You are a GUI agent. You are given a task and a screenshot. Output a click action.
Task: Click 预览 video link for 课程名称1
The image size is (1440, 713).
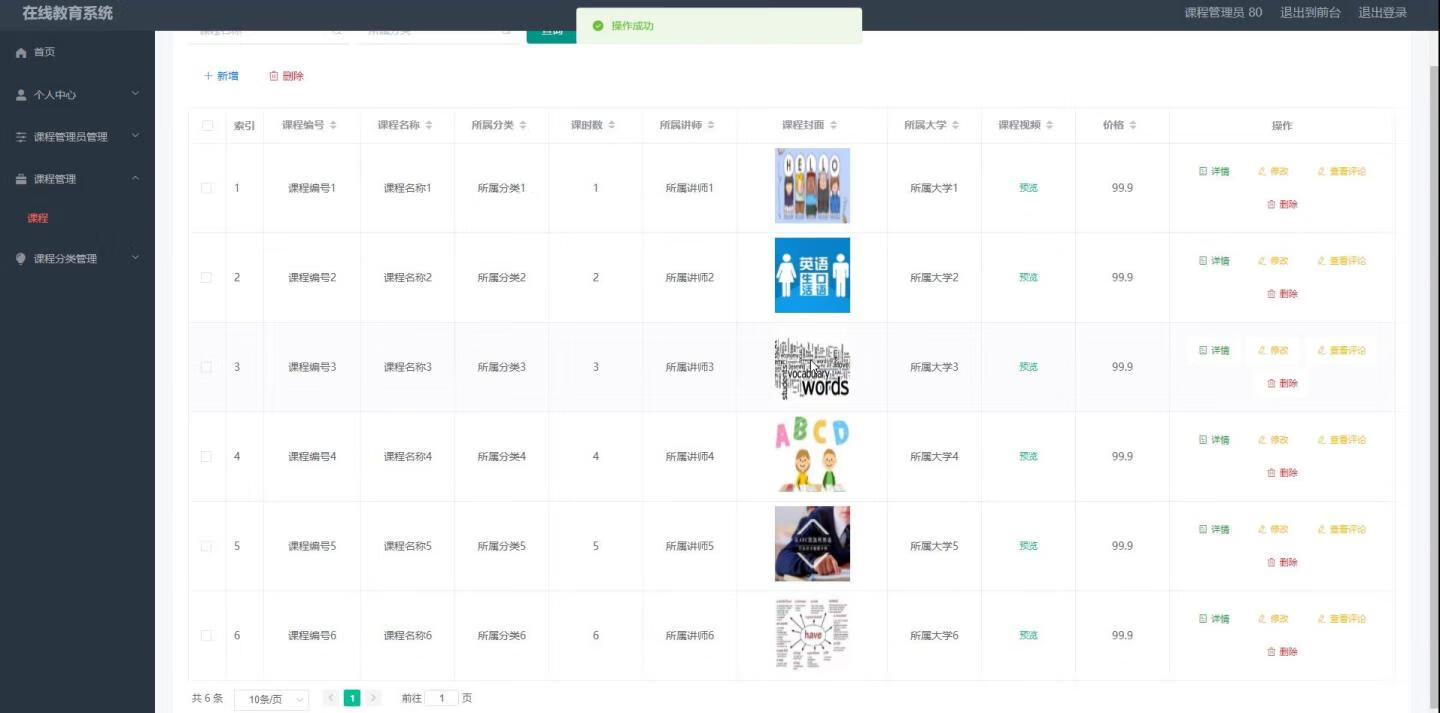[x=1028, y=188]
